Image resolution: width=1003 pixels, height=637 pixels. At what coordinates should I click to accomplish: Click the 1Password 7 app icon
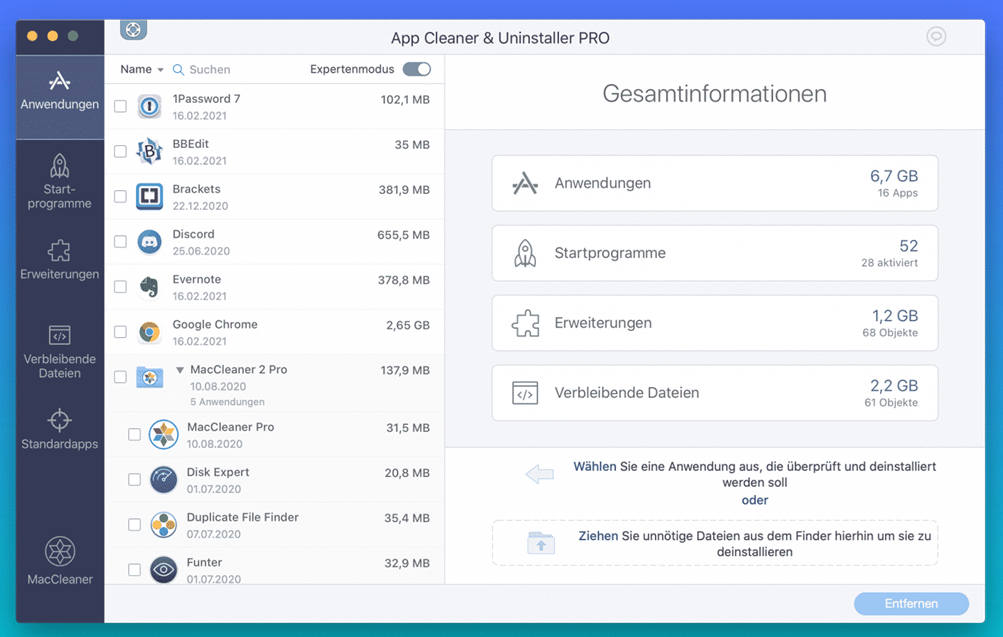point(149,106)
